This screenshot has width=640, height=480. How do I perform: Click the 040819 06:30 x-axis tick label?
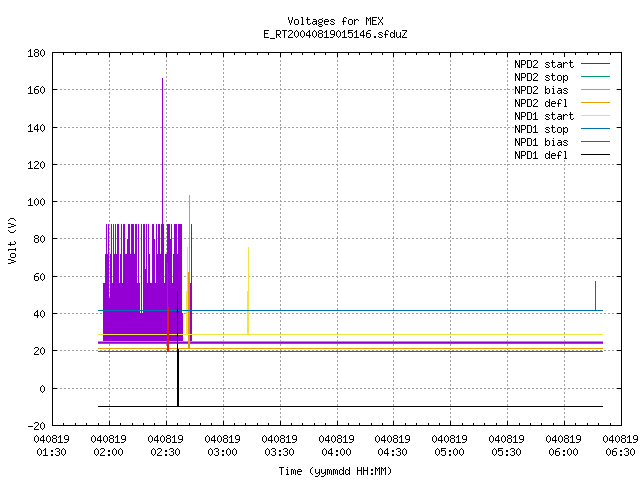(x=620, y=446)
